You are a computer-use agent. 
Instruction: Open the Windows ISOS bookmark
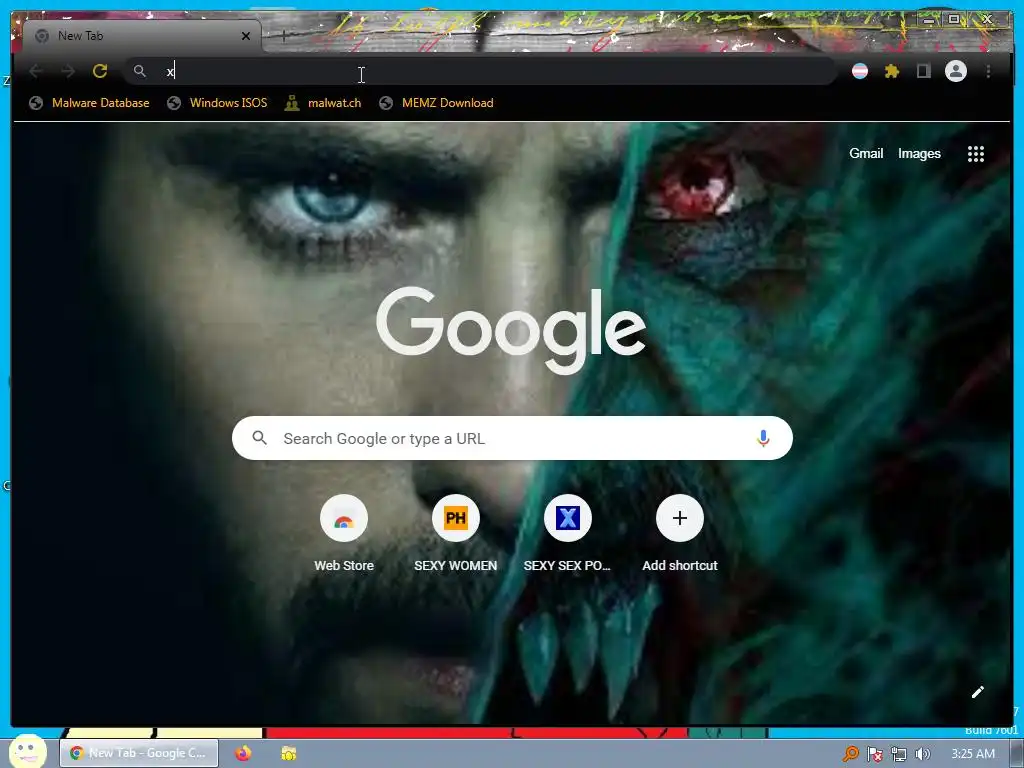[x=217, y=103]
